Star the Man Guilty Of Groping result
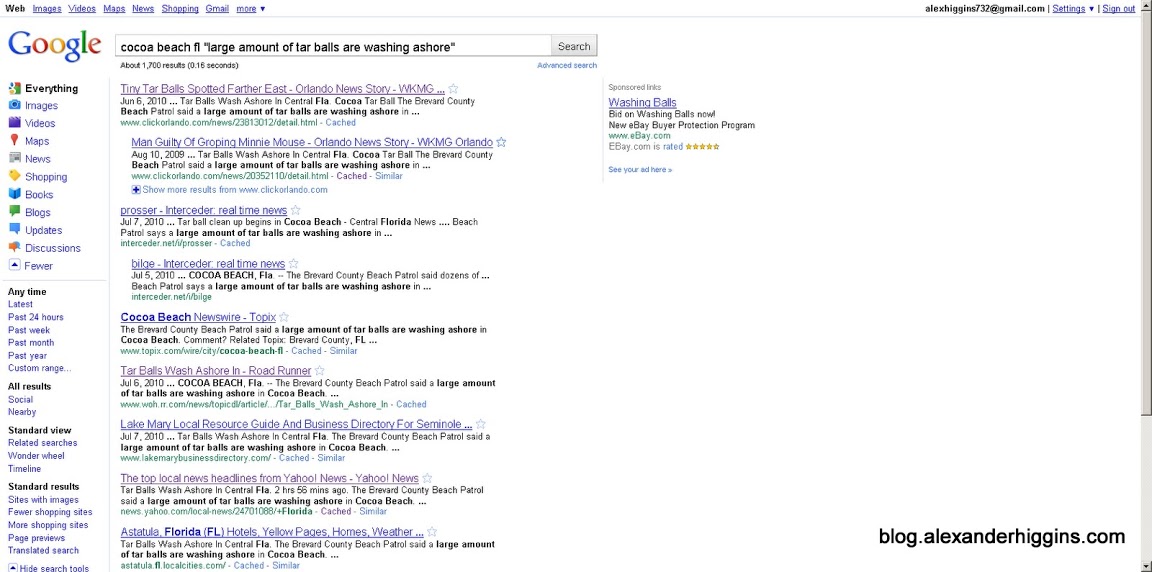 point(501,142)
